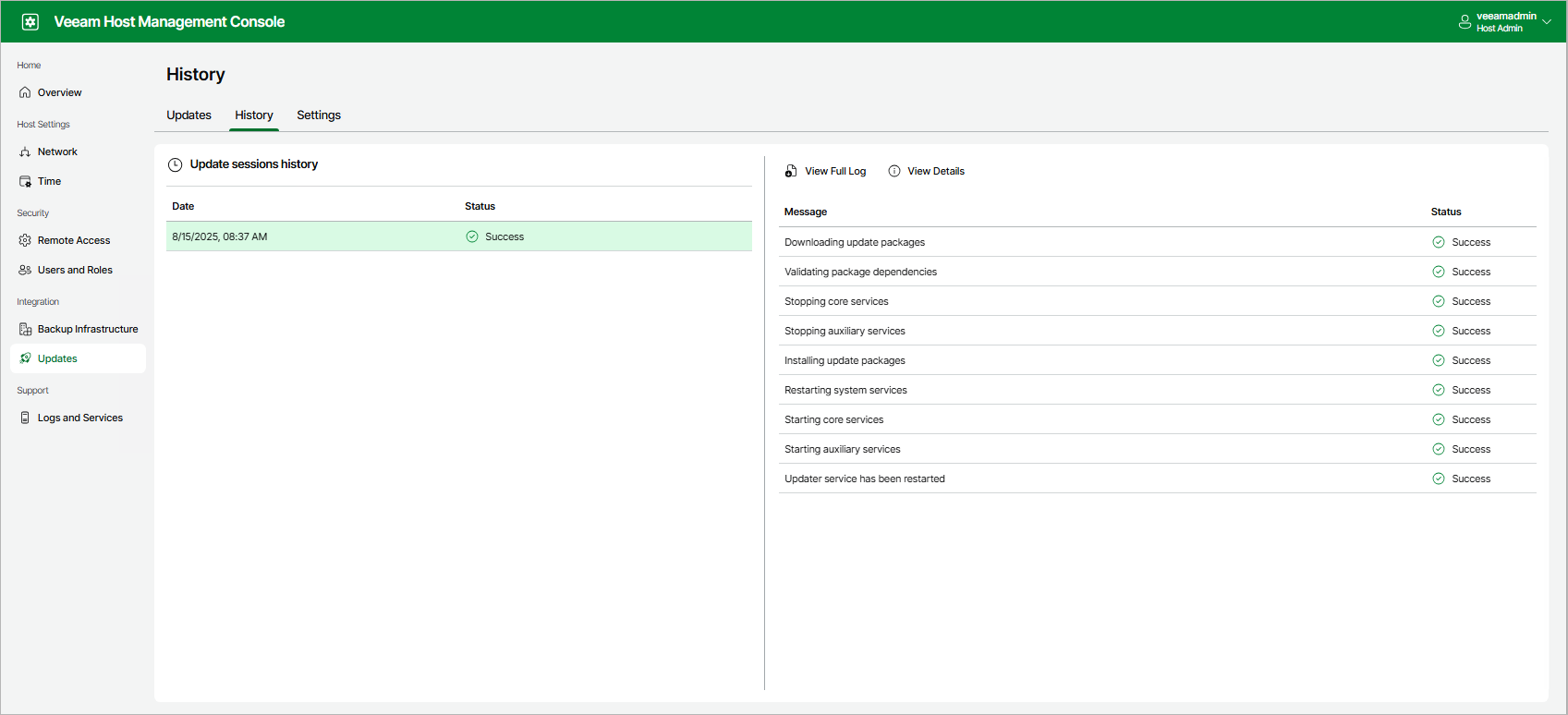This screenshot has height=715, width=1568.
Task: Open the veeamadmin user profile menu
Action: 1505,22
